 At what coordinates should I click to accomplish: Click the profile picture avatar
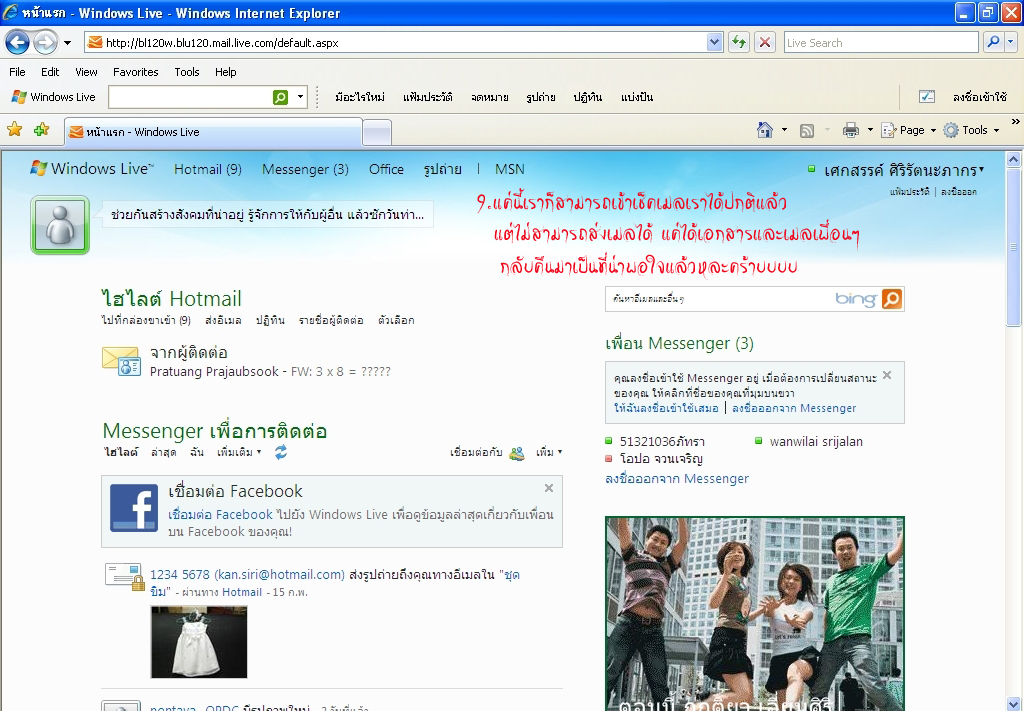pos(59,225)
